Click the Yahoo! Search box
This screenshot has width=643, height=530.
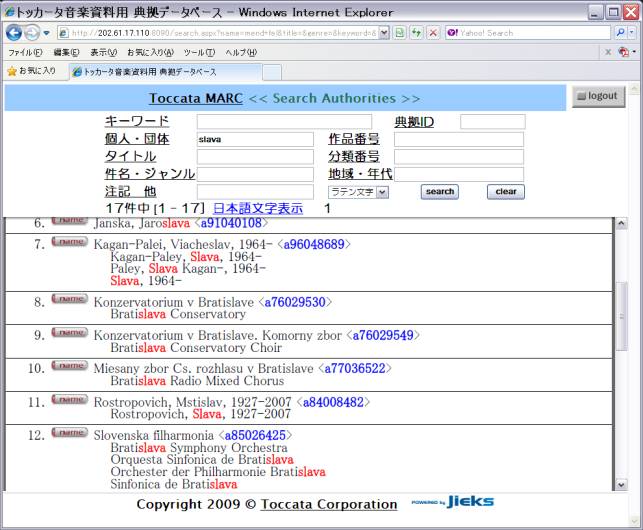point(529,33)
